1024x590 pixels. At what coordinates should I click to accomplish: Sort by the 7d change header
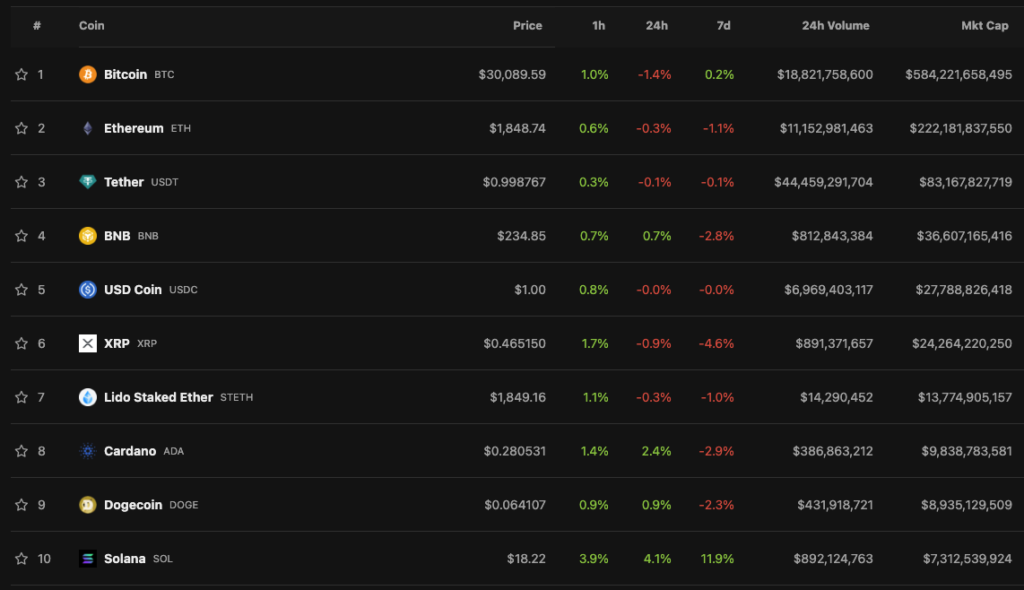(x=723, y=26)
